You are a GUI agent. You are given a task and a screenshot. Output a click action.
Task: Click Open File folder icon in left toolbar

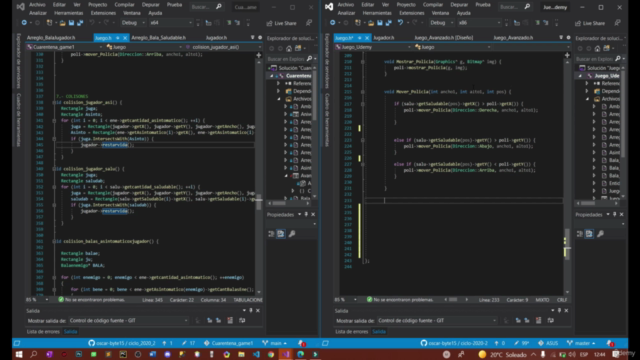(62, 23)
